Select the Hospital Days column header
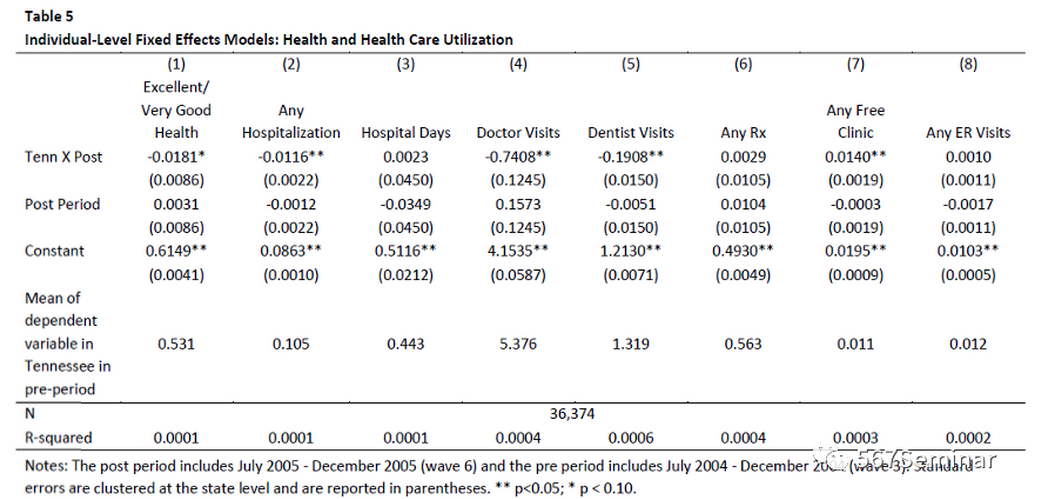The width and height of the screenshot is (1048, 499). coord(405,133)
